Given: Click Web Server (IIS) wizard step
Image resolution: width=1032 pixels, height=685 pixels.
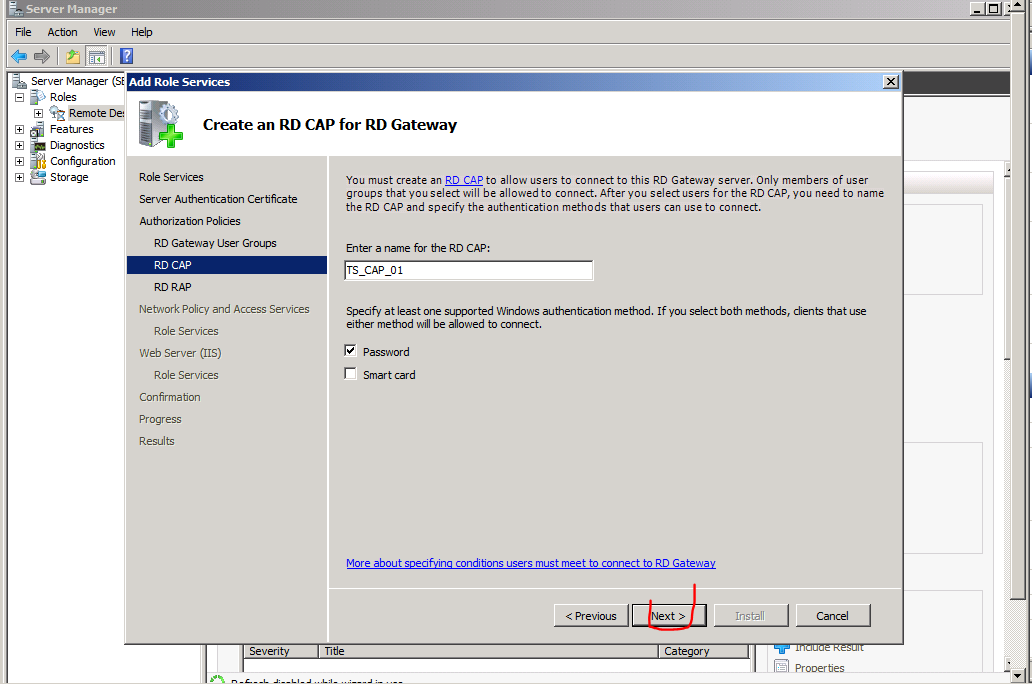Looking at the screenshot, I should pyautogui.click(x=180, y=353).
